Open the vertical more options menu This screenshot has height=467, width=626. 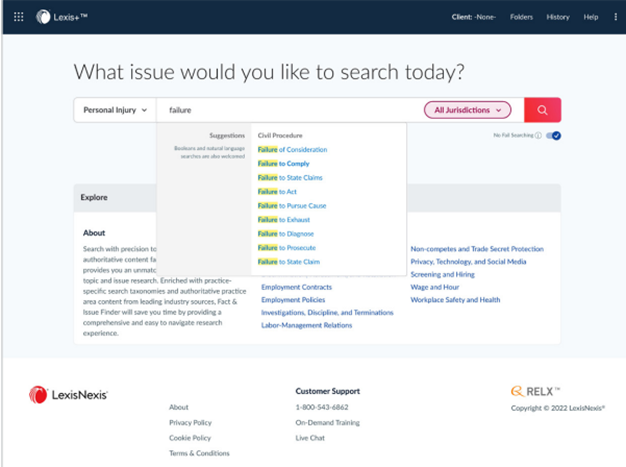[615, 17]
